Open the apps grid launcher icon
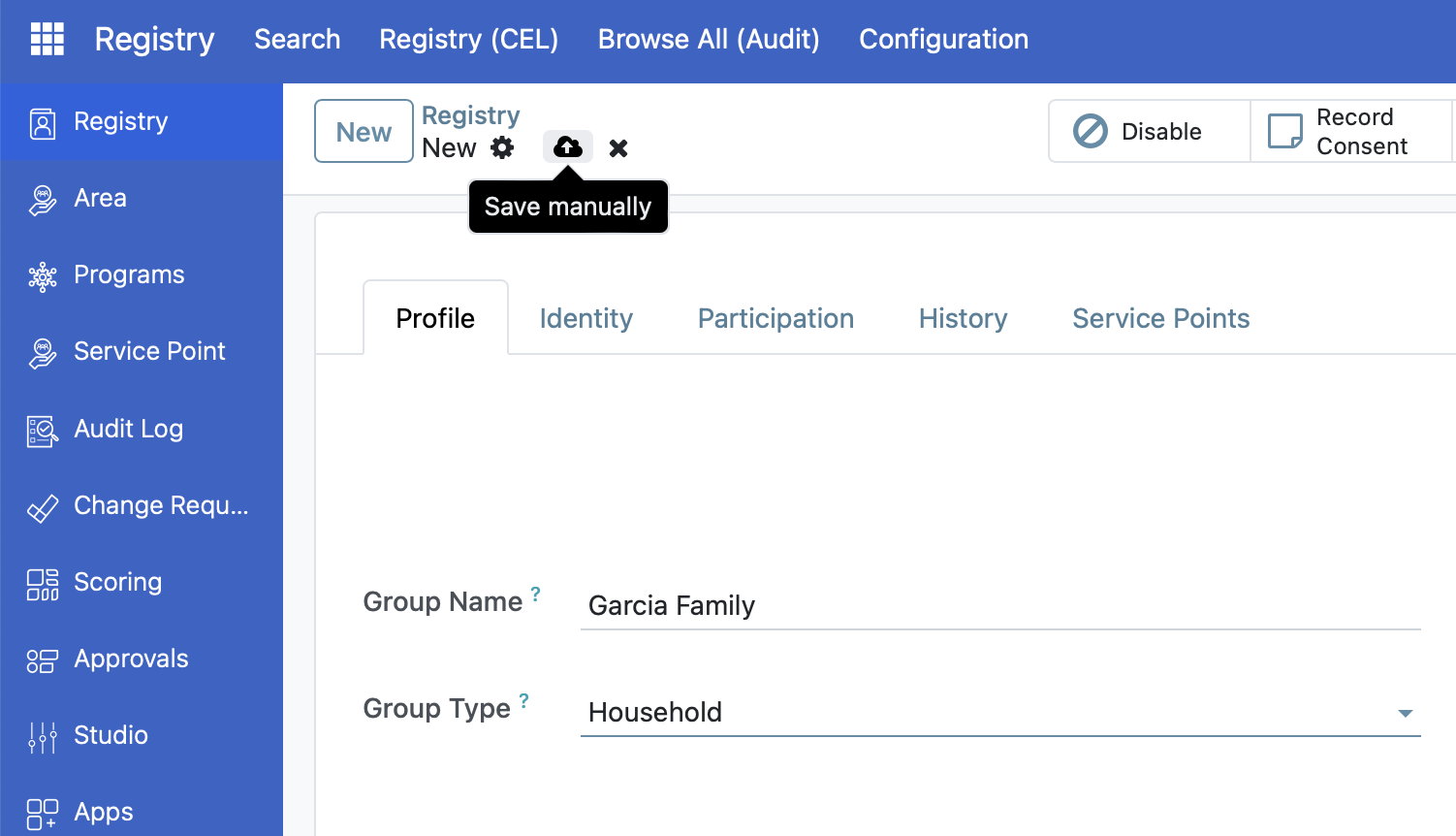The width and height of the screenshot is (1456, 836). point(47,39)
